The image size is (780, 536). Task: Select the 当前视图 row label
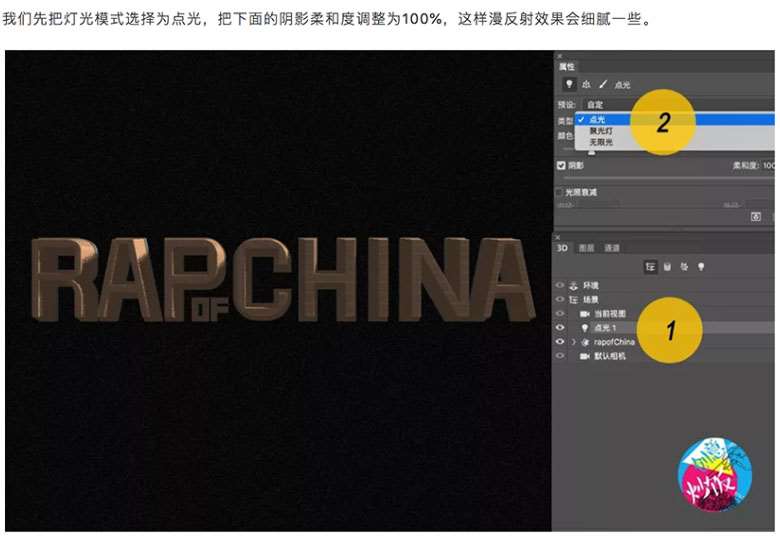point(610,314)
